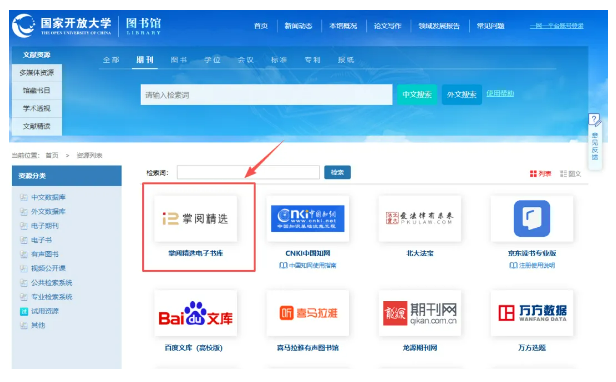Open the 掌阅精选电子书库 title link

pos(196,253)
